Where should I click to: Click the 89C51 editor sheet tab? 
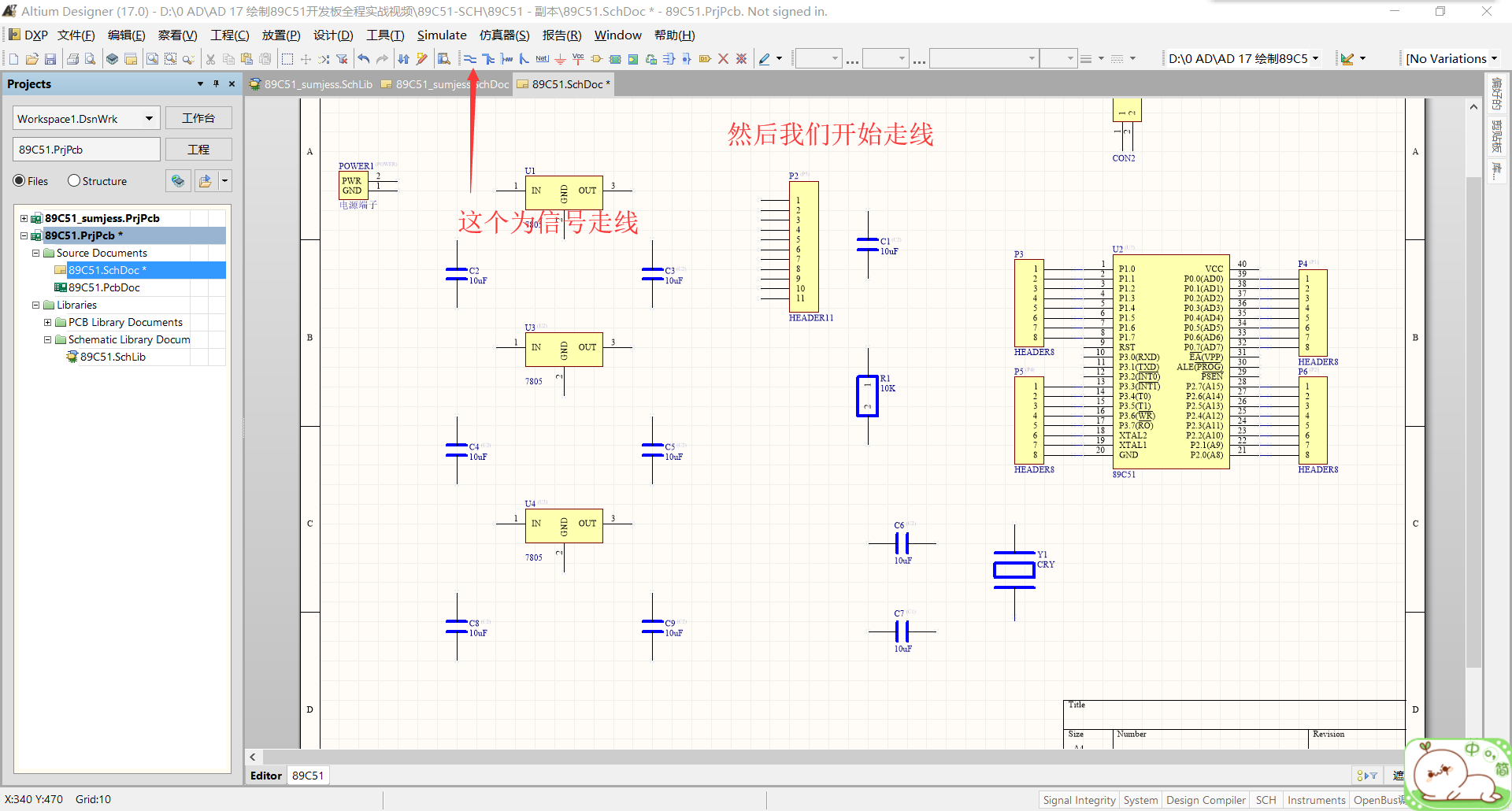(308, 776)
